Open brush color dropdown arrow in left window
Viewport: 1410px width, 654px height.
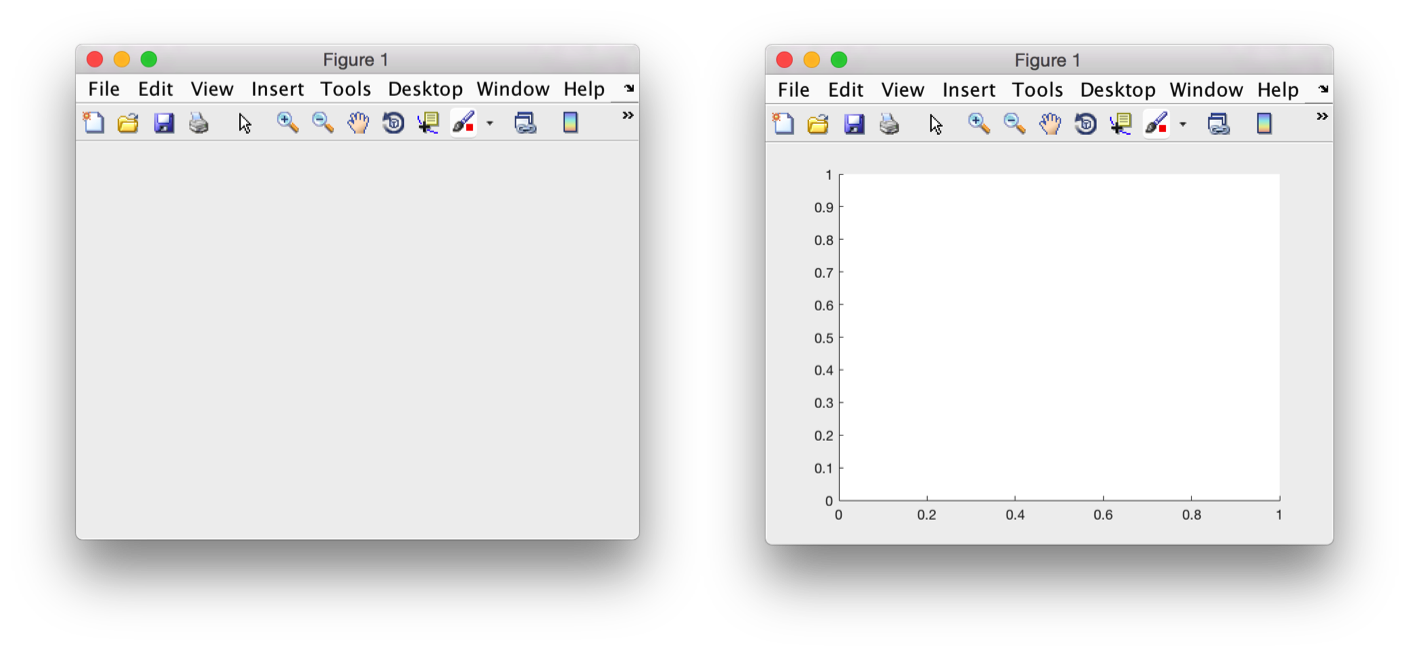coord(490,124)
